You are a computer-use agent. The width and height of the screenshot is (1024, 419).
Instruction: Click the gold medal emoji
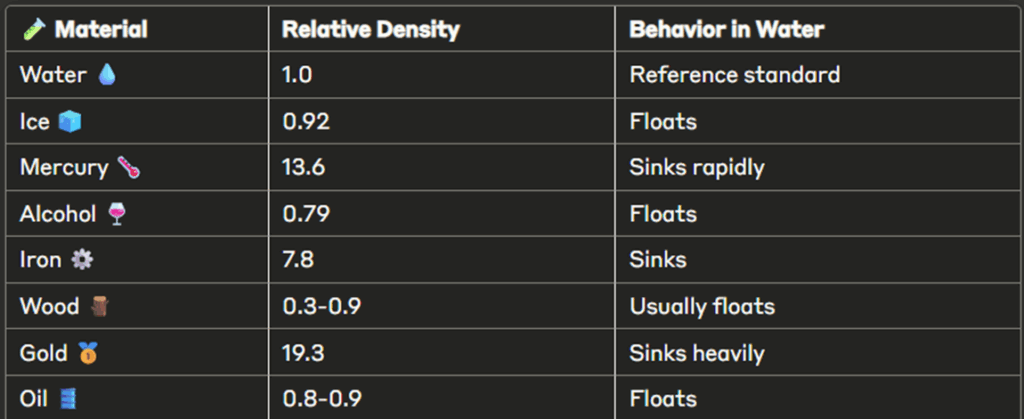(x=88, y=353)
